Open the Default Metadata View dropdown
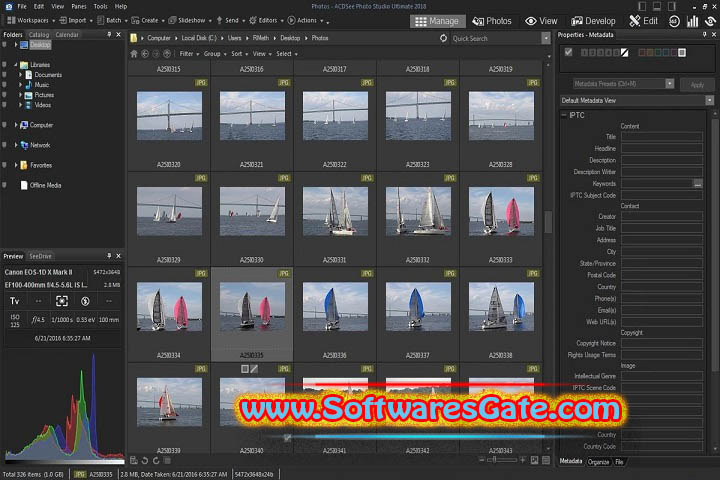720x480 pixels. coord(637,100)
